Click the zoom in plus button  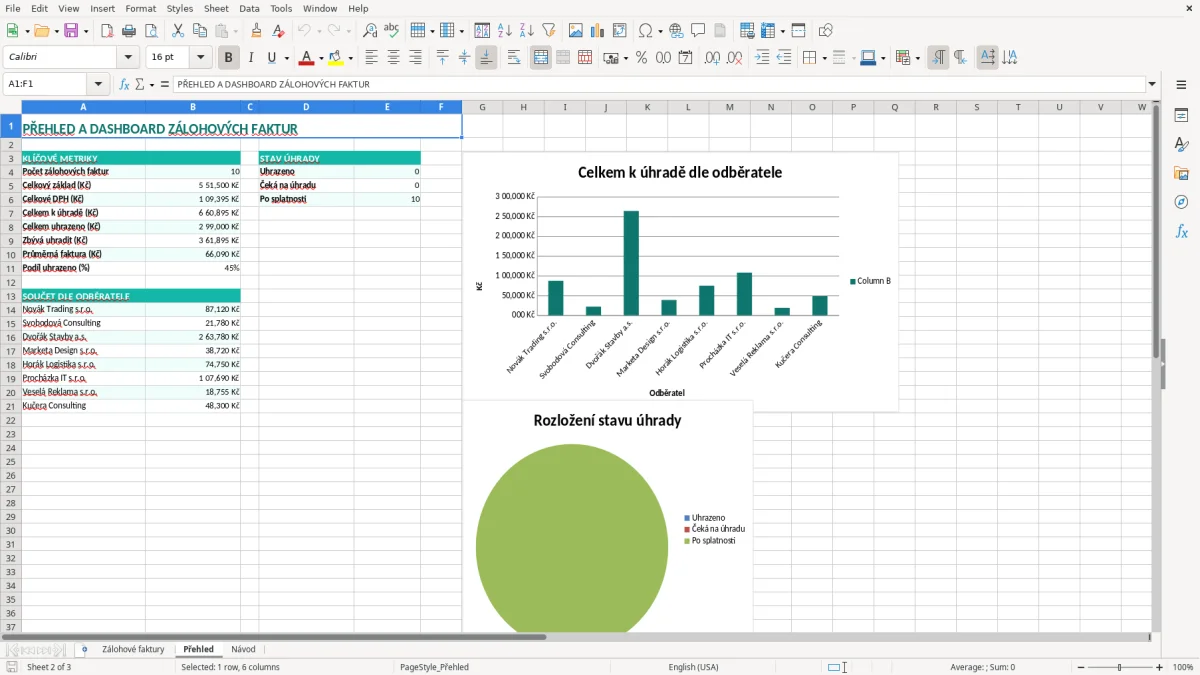pos(1160,667)
